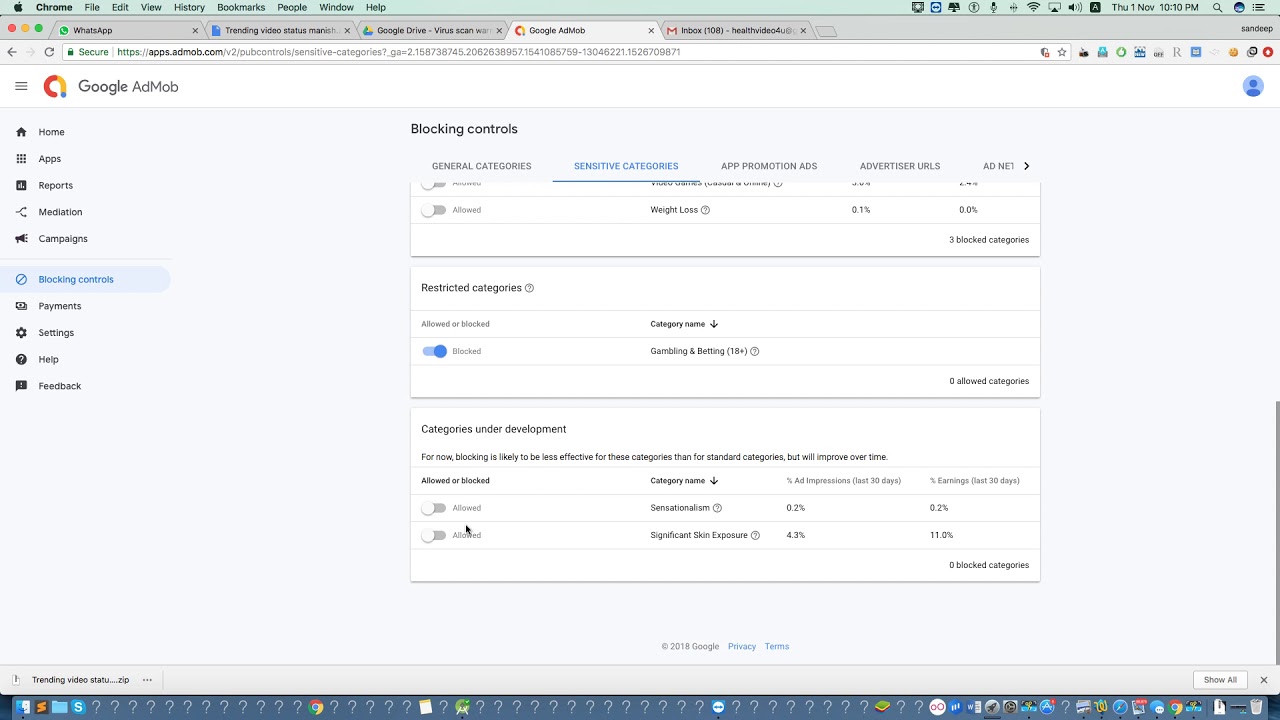Viewport: 1280px width, 720px height.
Task: Unblock the Gambling & Betting toggle
Action: (434, 351)
